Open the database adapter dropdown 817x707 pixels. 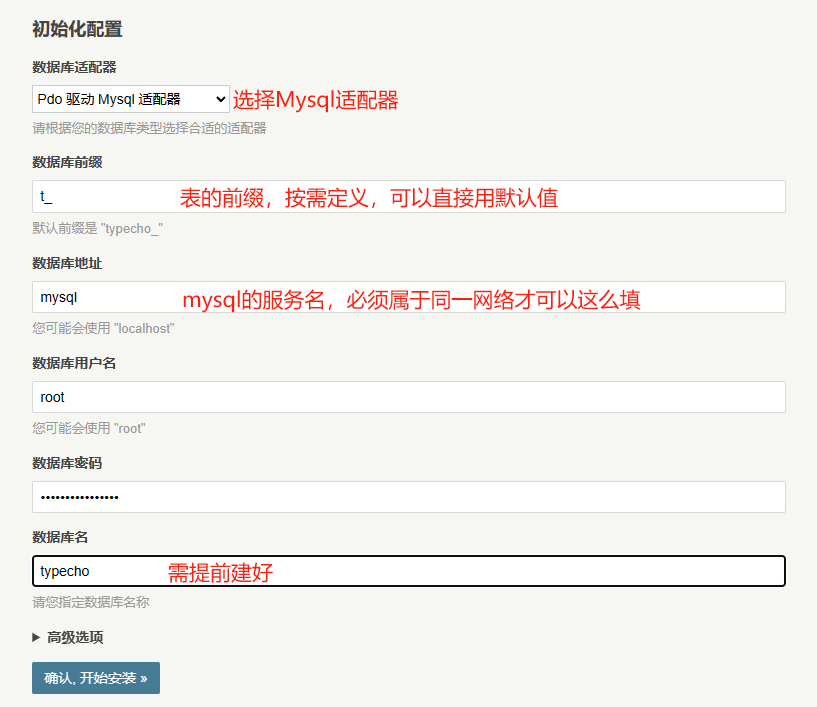pos(131,99)
